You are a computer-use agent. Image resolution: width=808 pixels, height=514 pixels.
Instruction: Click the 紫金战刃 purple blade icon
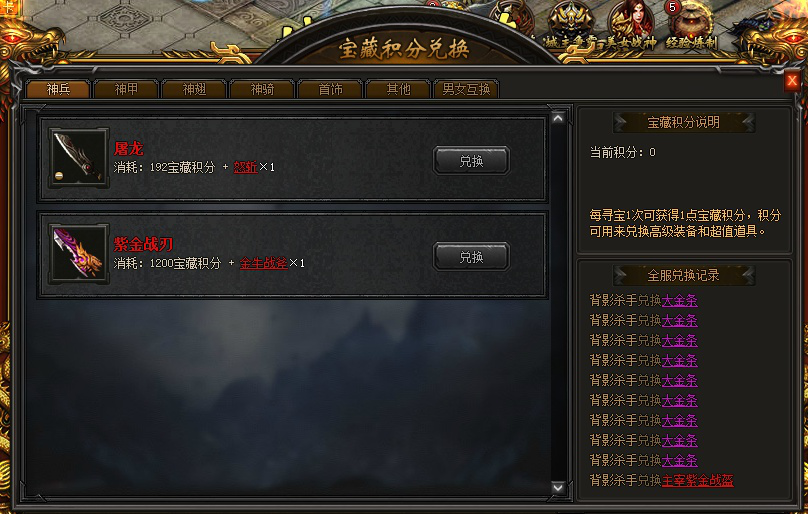[79, 254]
